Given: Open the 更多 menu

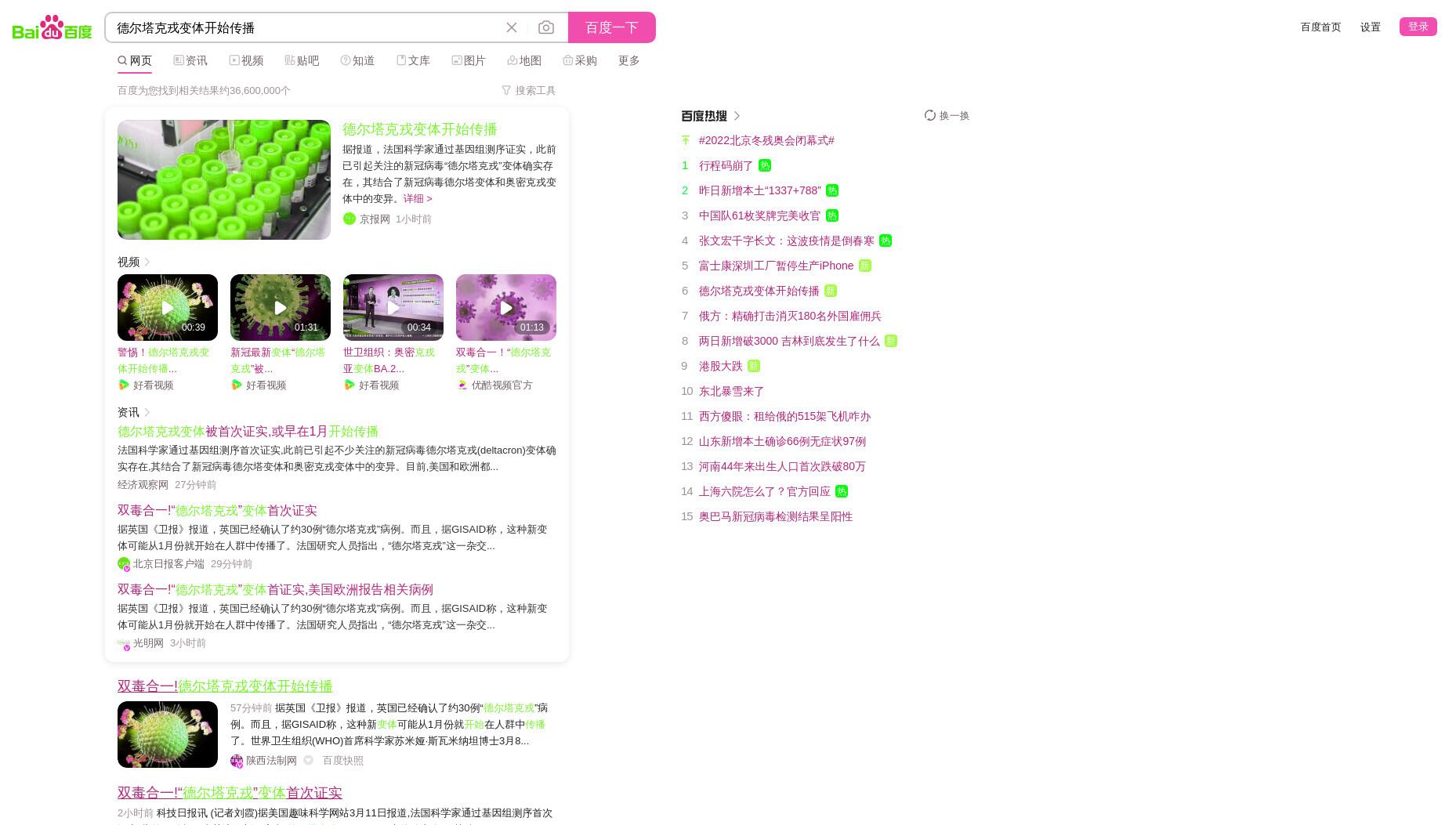Looking at the screenshot, I should pos(629,60).
